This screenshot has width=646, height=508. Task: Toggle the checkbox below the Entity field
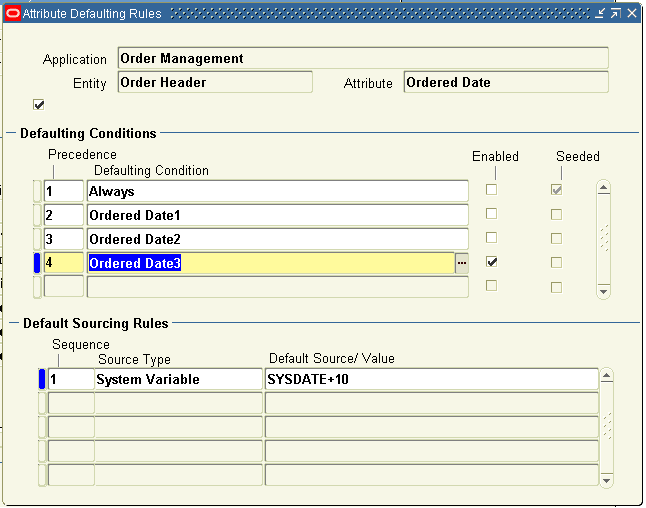[x=39, y=105]
